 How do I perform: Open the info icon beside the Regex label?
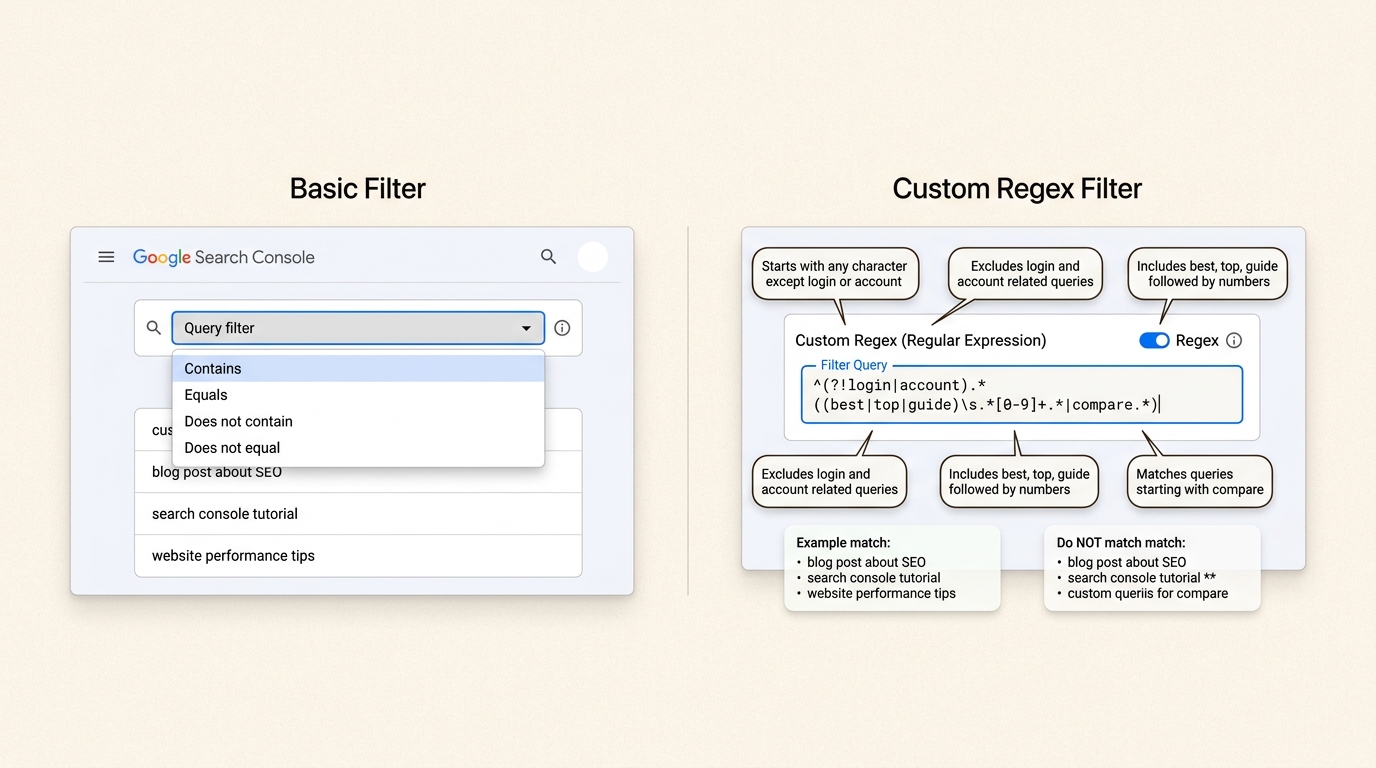tap(1234, 340)
